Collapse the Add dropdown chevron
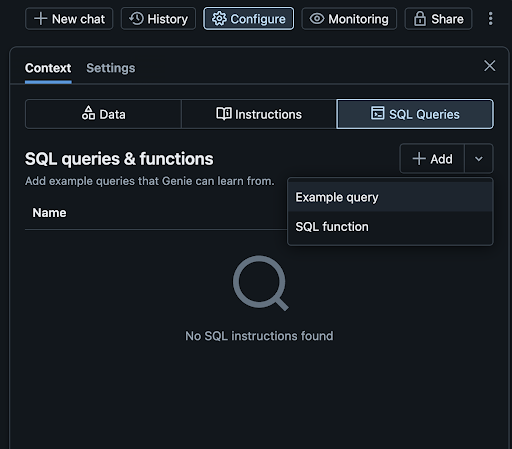Viewport: 512px width, 449px height. click(479, 159)
